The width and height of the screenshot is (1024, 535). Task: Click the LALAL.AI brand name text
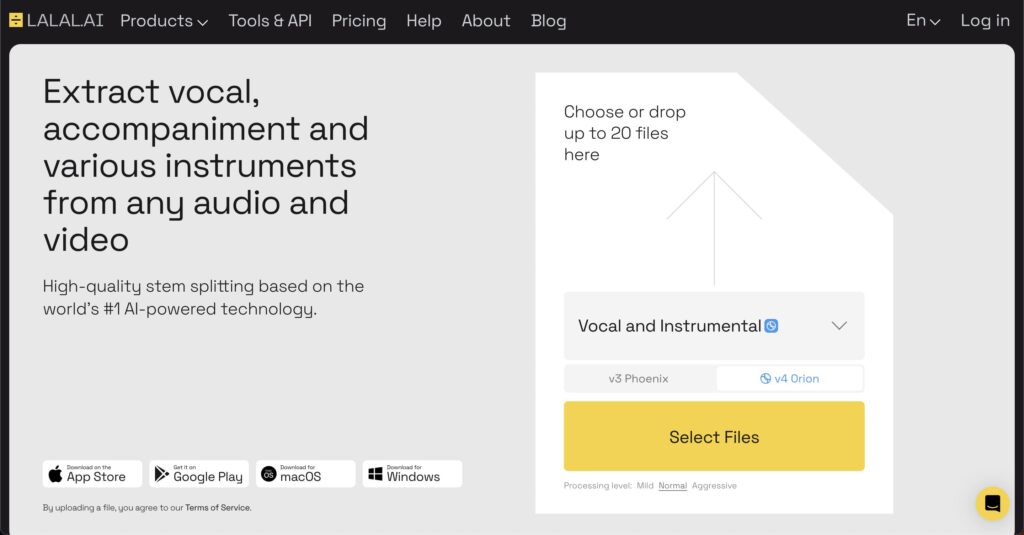pyautogui.click(x=65, y=20)
